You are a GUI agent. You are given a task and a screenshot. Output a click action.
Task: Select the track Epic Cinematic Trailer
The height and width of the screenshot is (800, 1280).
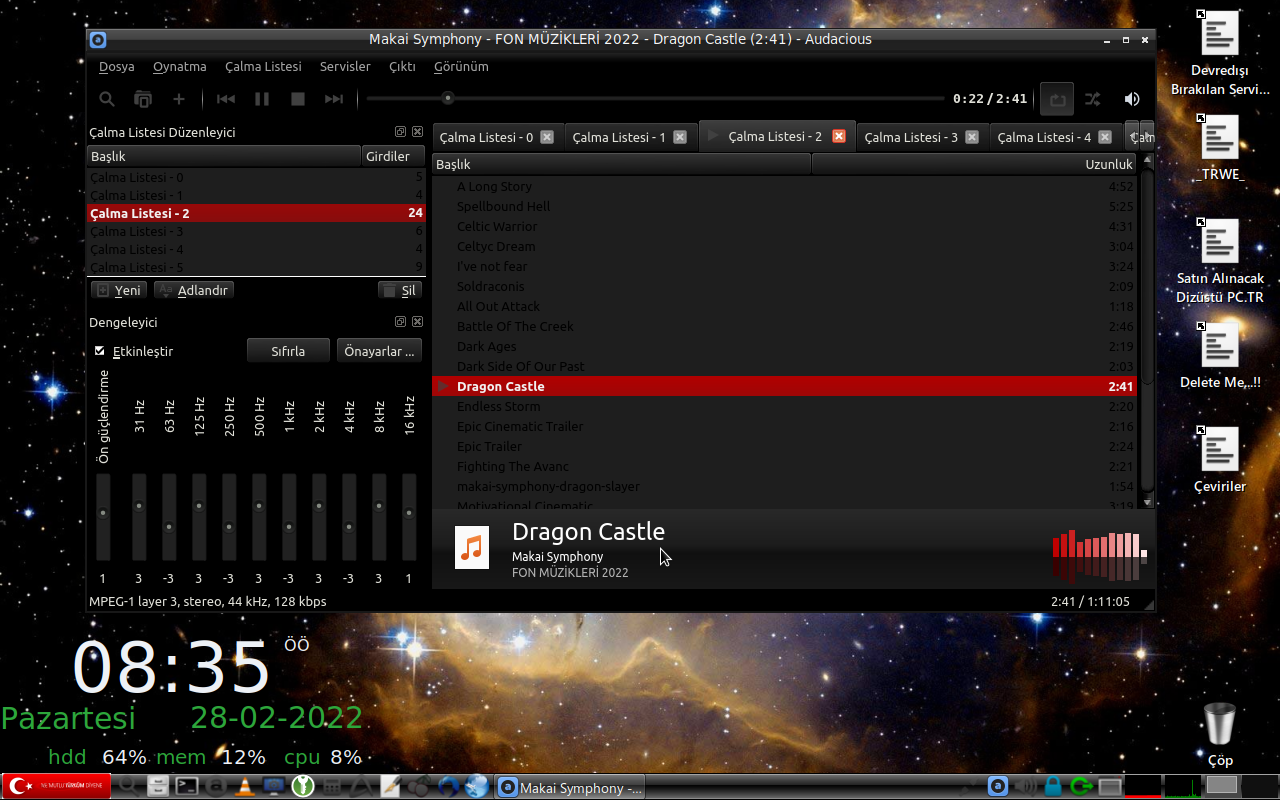(x=785, y=426)
